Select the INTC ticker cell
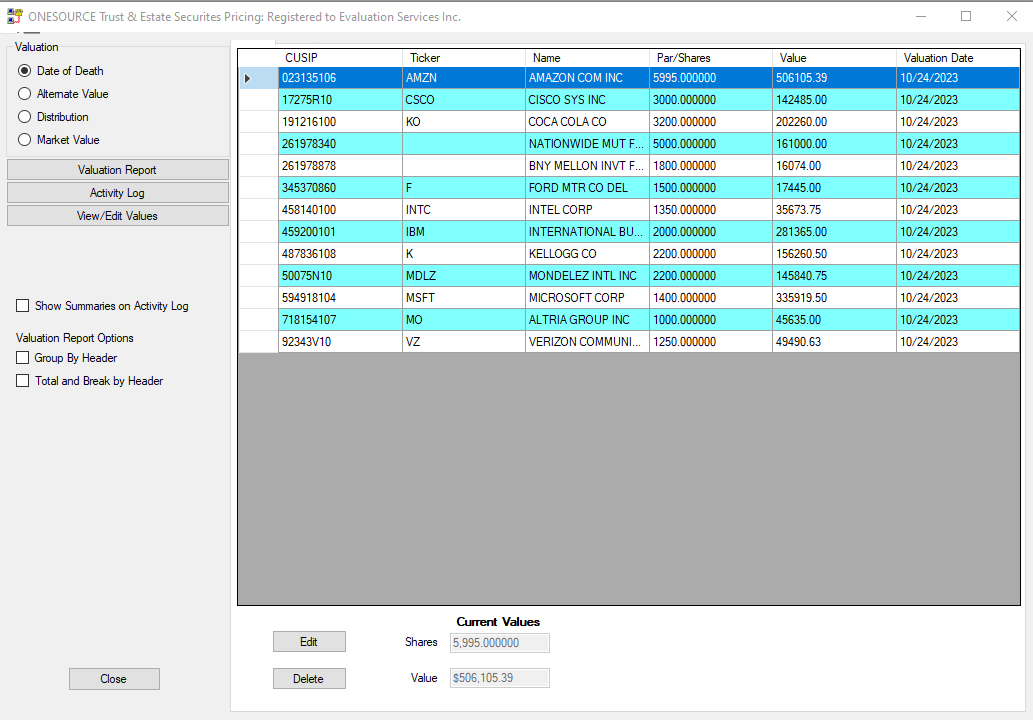The image size is (1033, 720). pyautogui.click(x=464, y=209)
